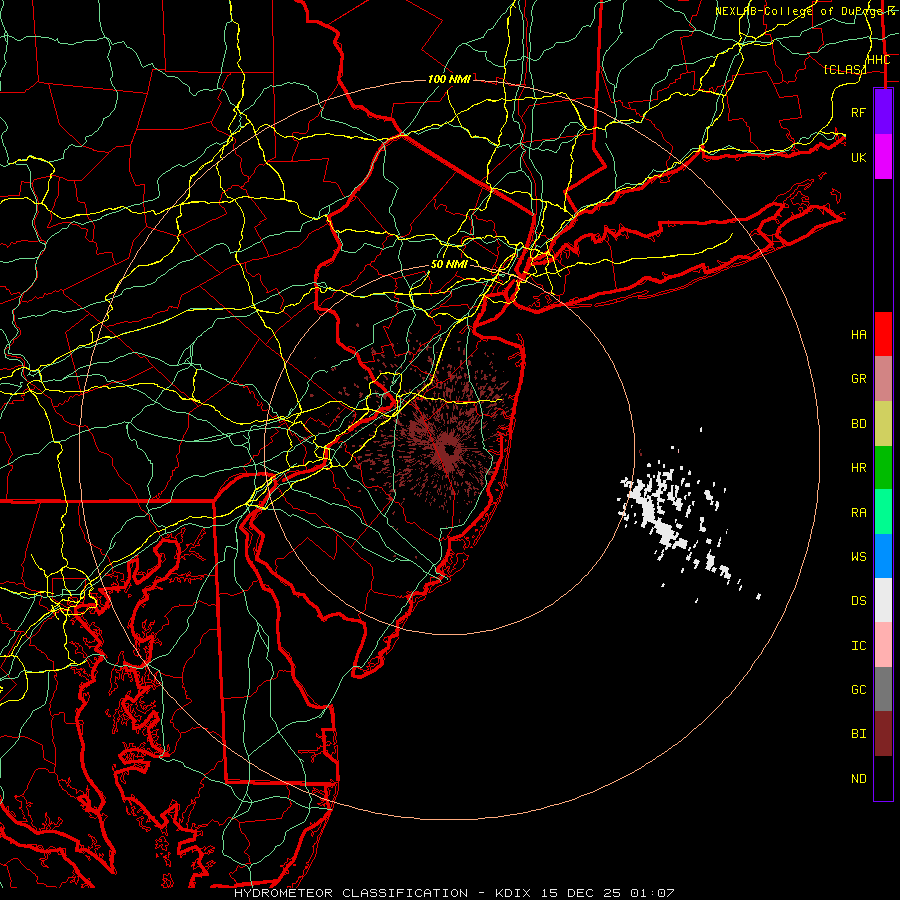The image size is (900, 900).
Task: Select the light pink IC legend swatch
Action: tap(883, 645)
